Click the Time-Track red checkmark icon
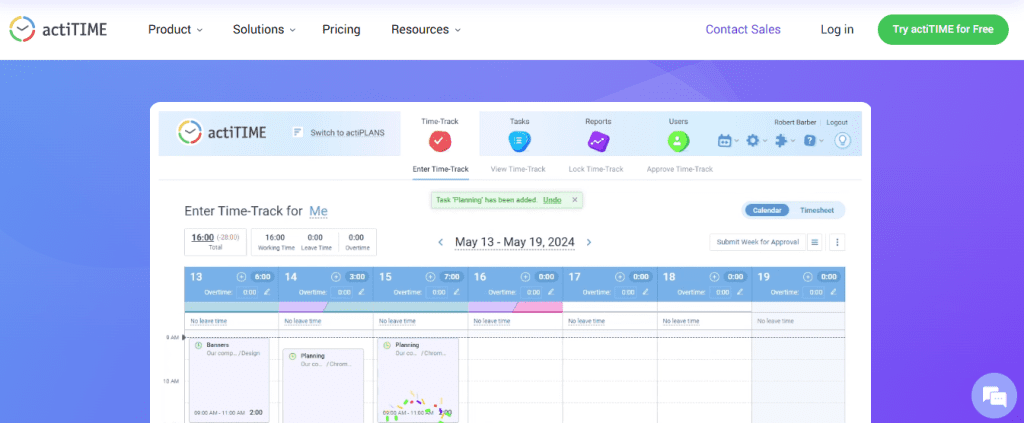1024x423 pixels. (x=440, y=141)
